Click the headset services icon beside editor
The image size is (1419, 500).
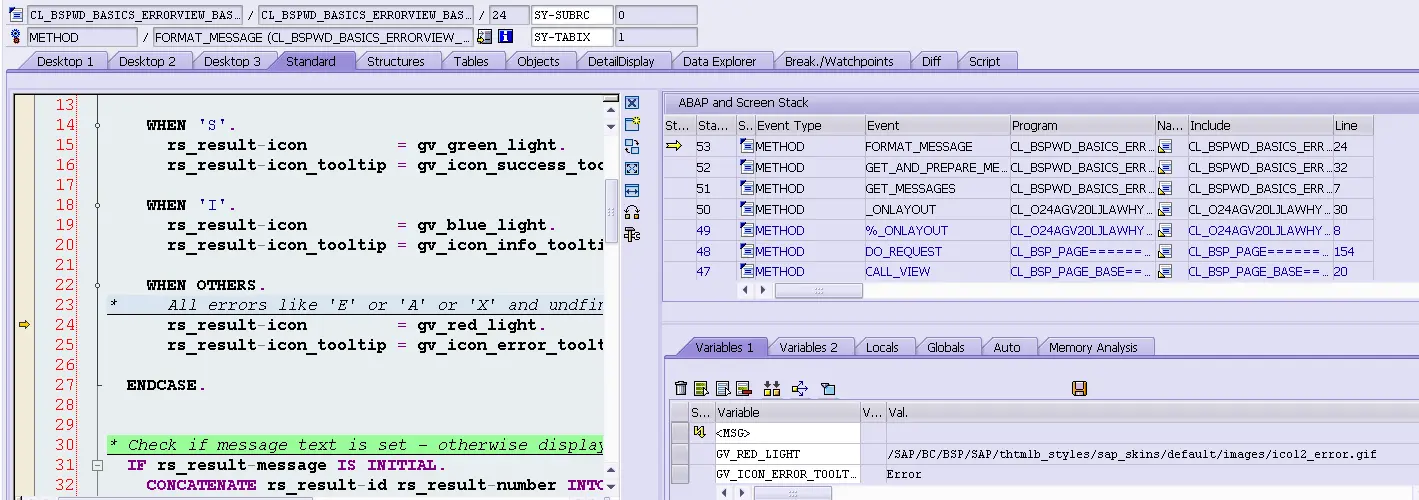coord(632,212)
